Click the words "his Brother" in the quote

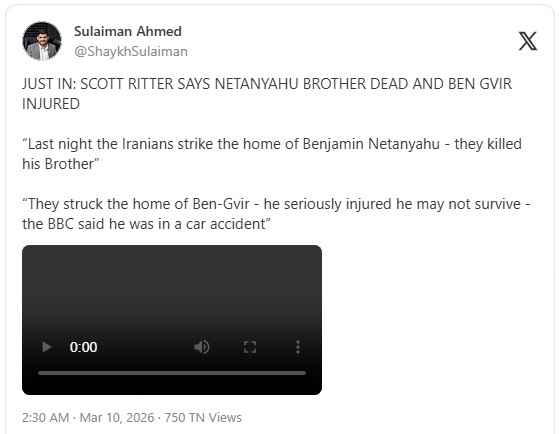click(58, 164)
